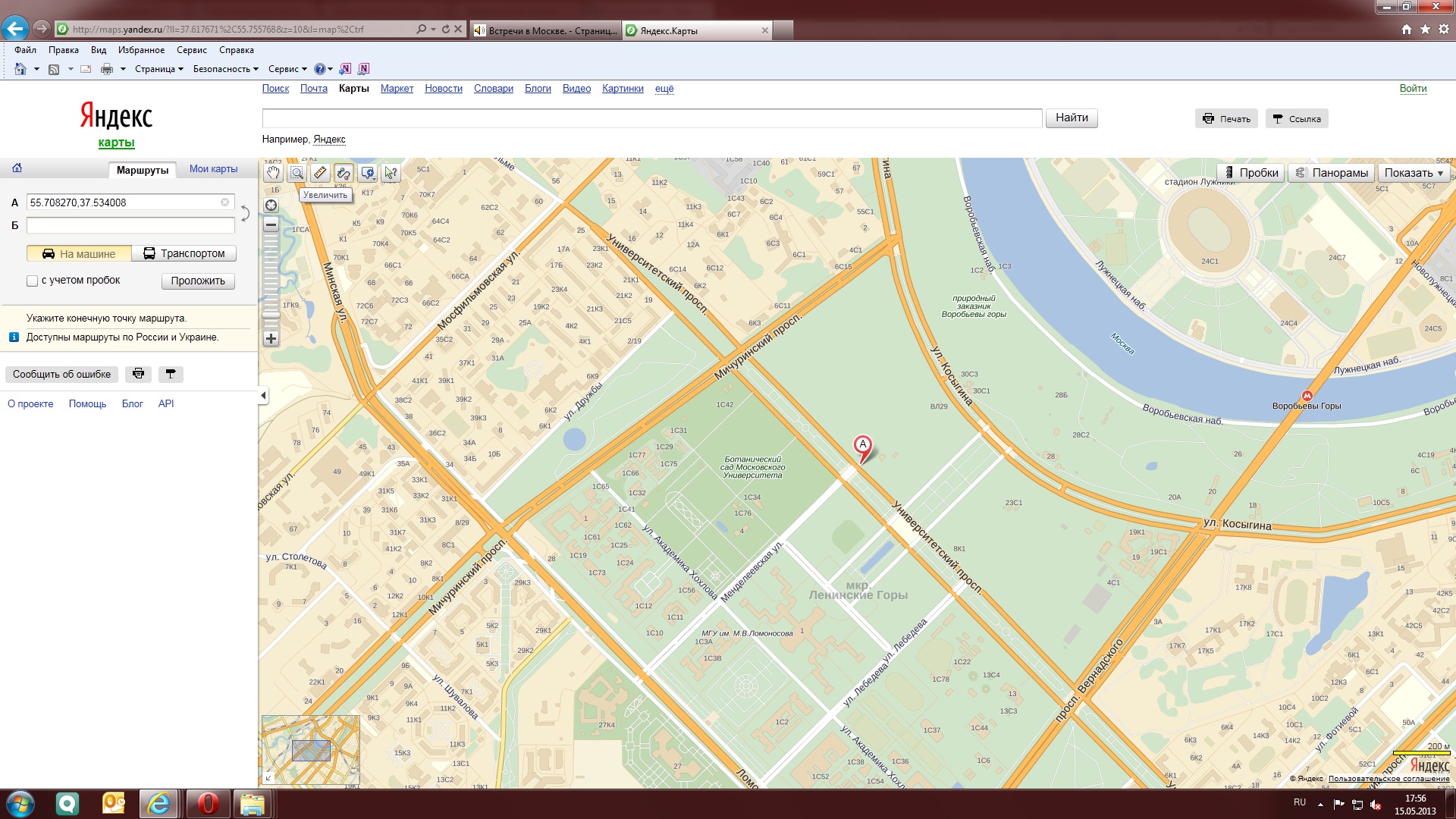The width and height of the screenshot is (1456, 819).
Task: Select the magnifier zoom-area tool
Action: click(297, 173)
